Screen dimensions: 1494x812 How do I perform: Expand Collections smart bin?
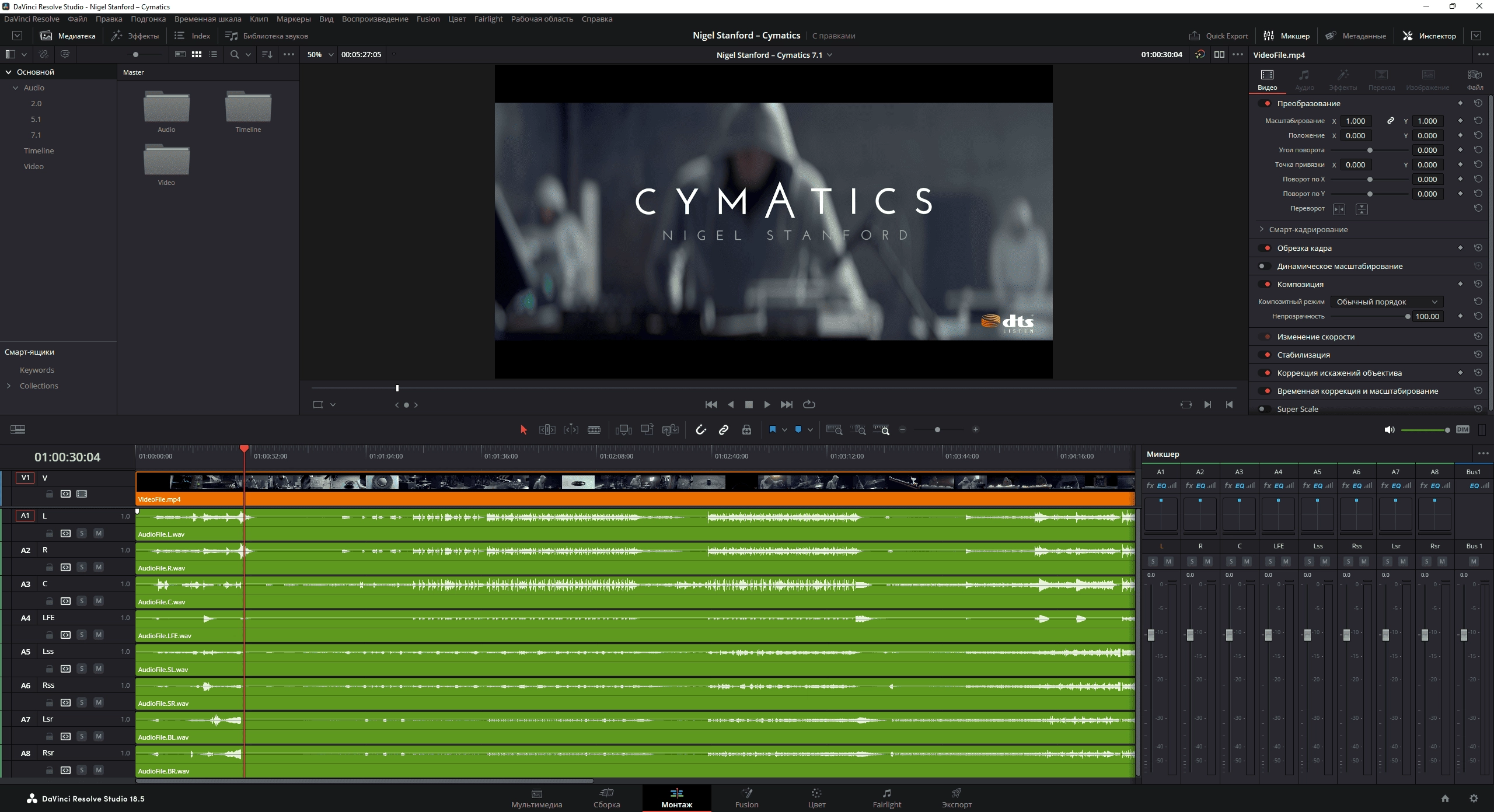[9, 386]
